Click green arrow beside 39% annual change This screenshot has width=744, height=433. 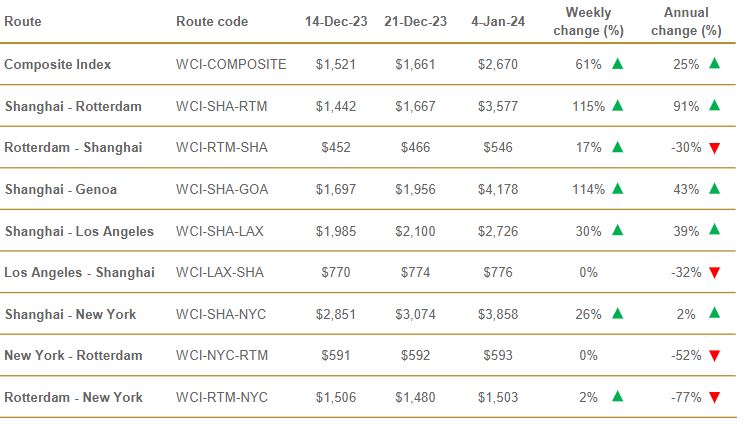tap(715, 230)
